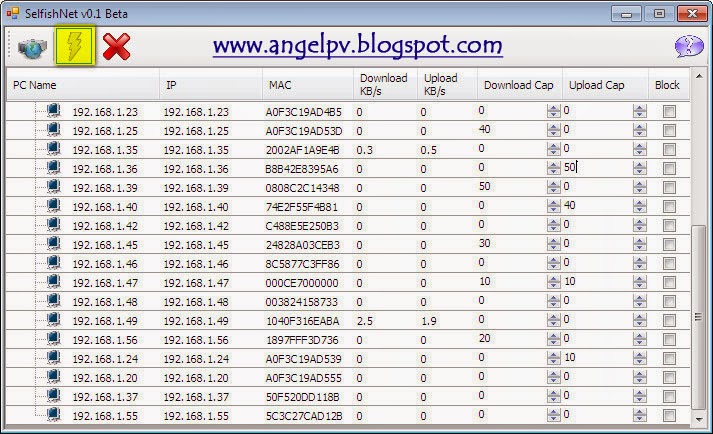Sort by the PC Name column header
Screen dimensions: 713x434
tap(83, 85)
